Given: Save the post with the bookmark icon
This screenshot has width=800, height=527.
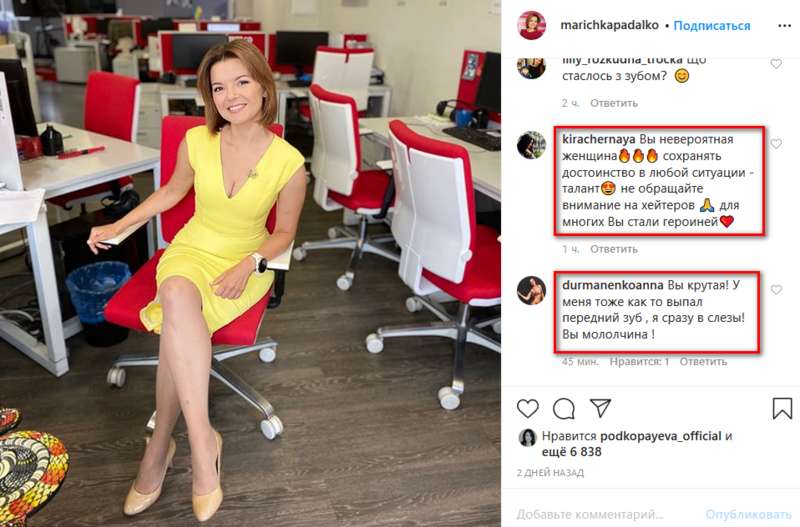Looking at the screenshot, I should coord(782,408).
